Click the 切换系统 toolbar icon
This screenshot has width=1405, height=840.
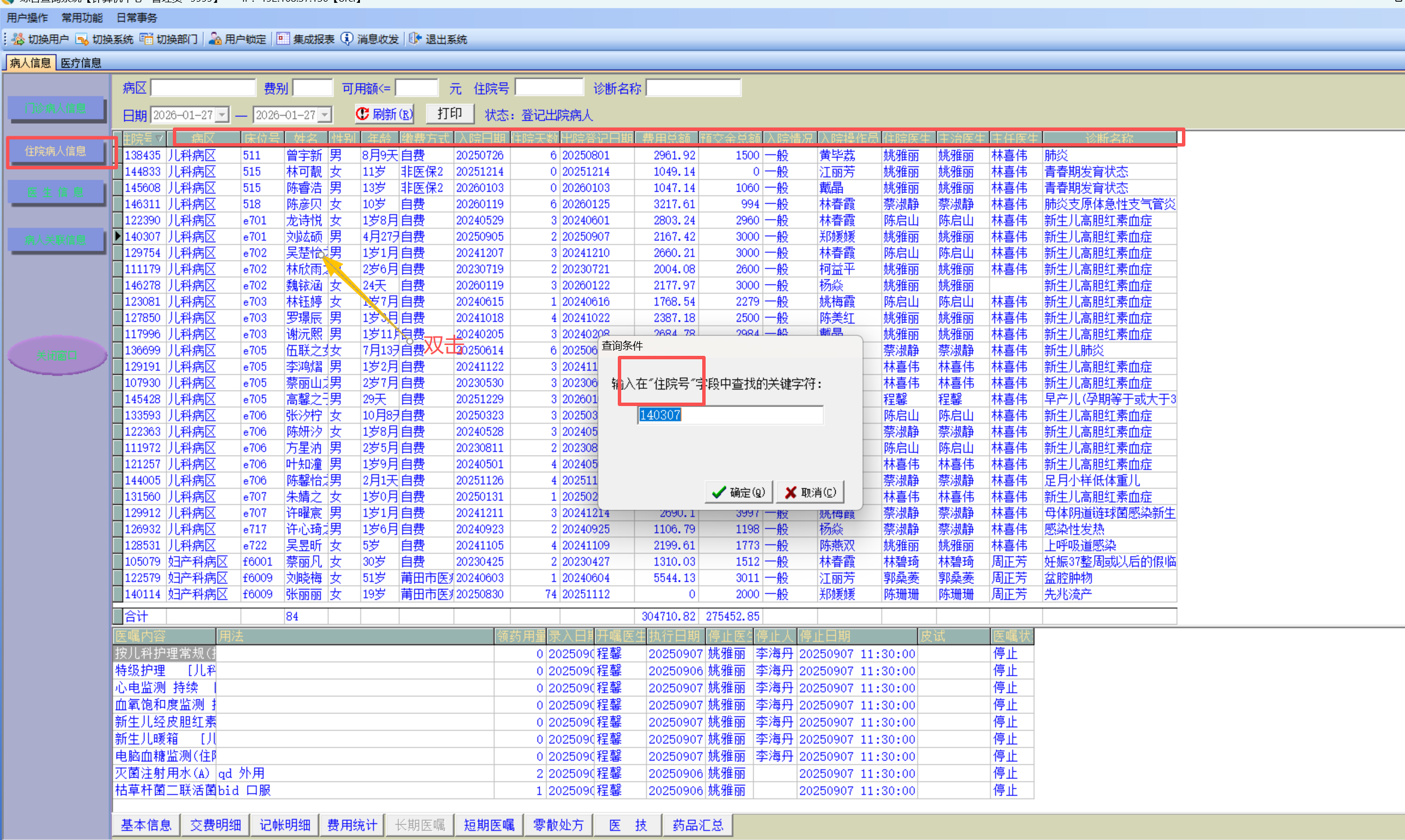click(83, 39)
